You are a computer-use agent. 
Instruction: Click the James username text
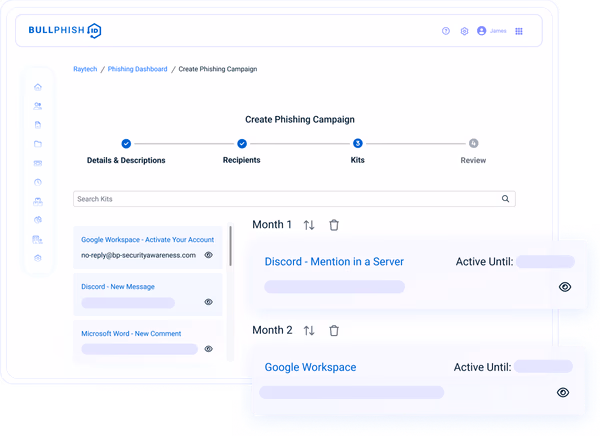tap(498, 31)
